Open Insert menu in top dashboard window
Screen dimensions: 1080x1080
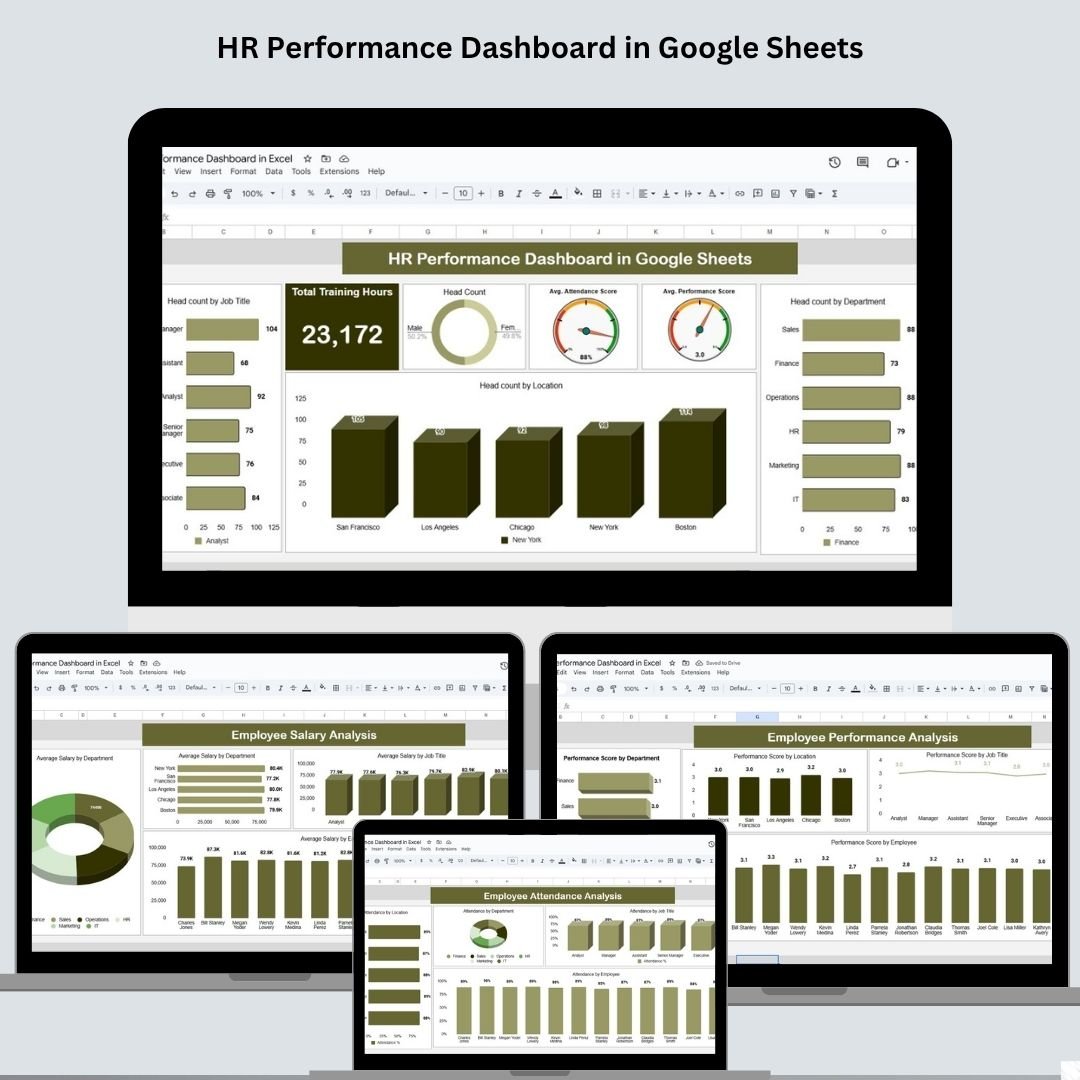pos(211,172)
